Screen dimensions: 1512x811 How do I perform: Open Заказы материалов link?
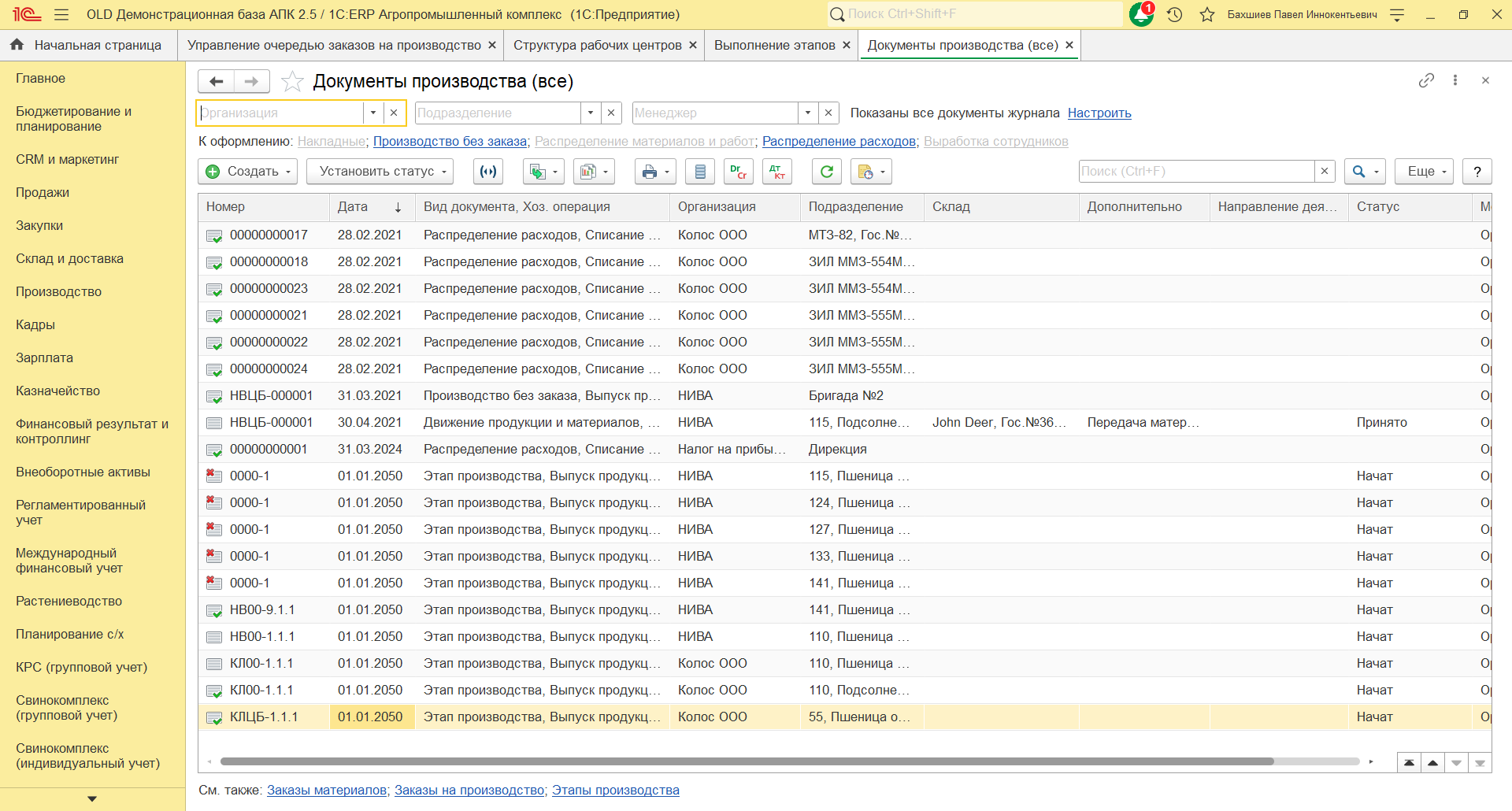click(x=327, y=791)
